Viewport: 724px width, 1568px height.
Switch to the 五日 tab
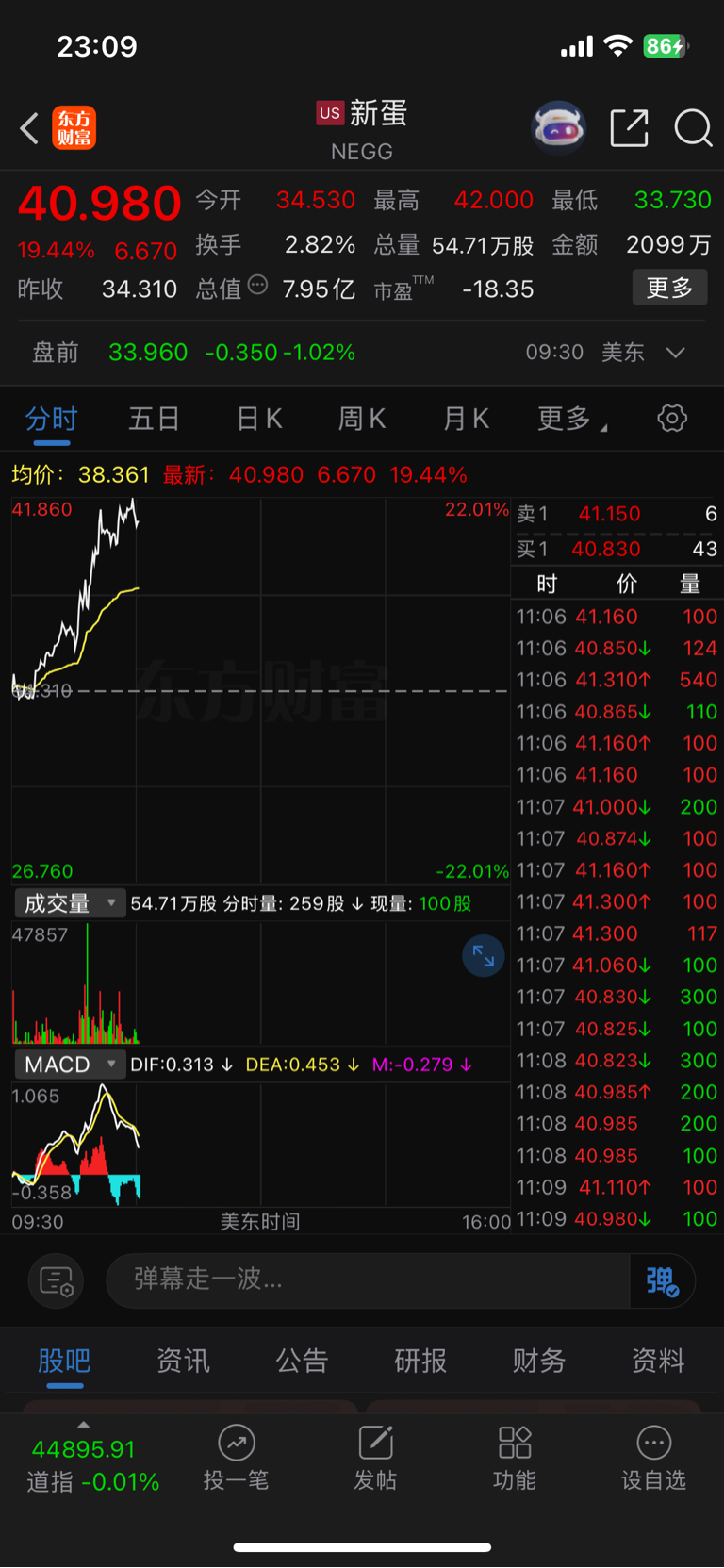pos(154,419)
